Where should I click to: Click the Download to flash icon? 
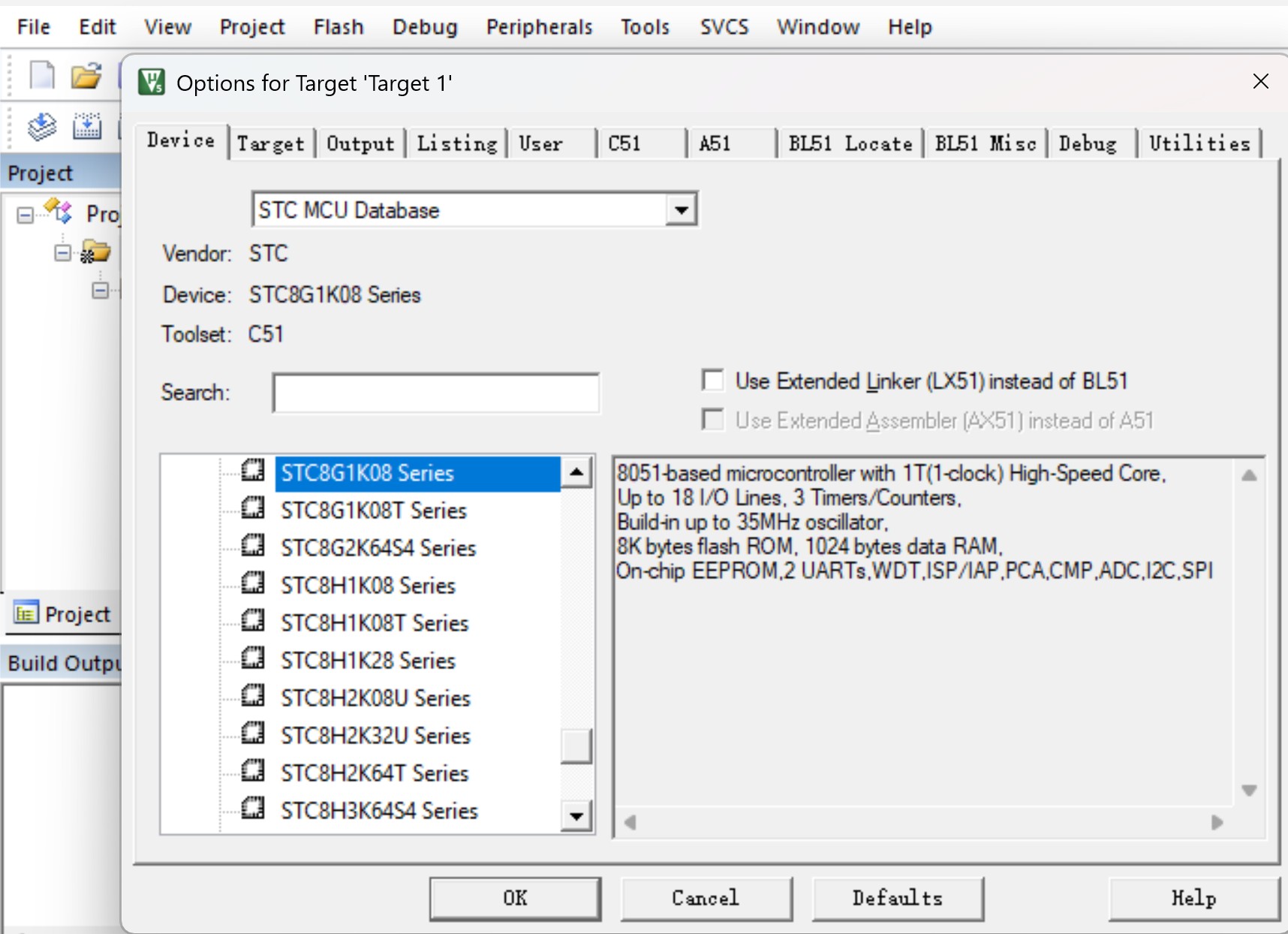(x=87, y=126)
